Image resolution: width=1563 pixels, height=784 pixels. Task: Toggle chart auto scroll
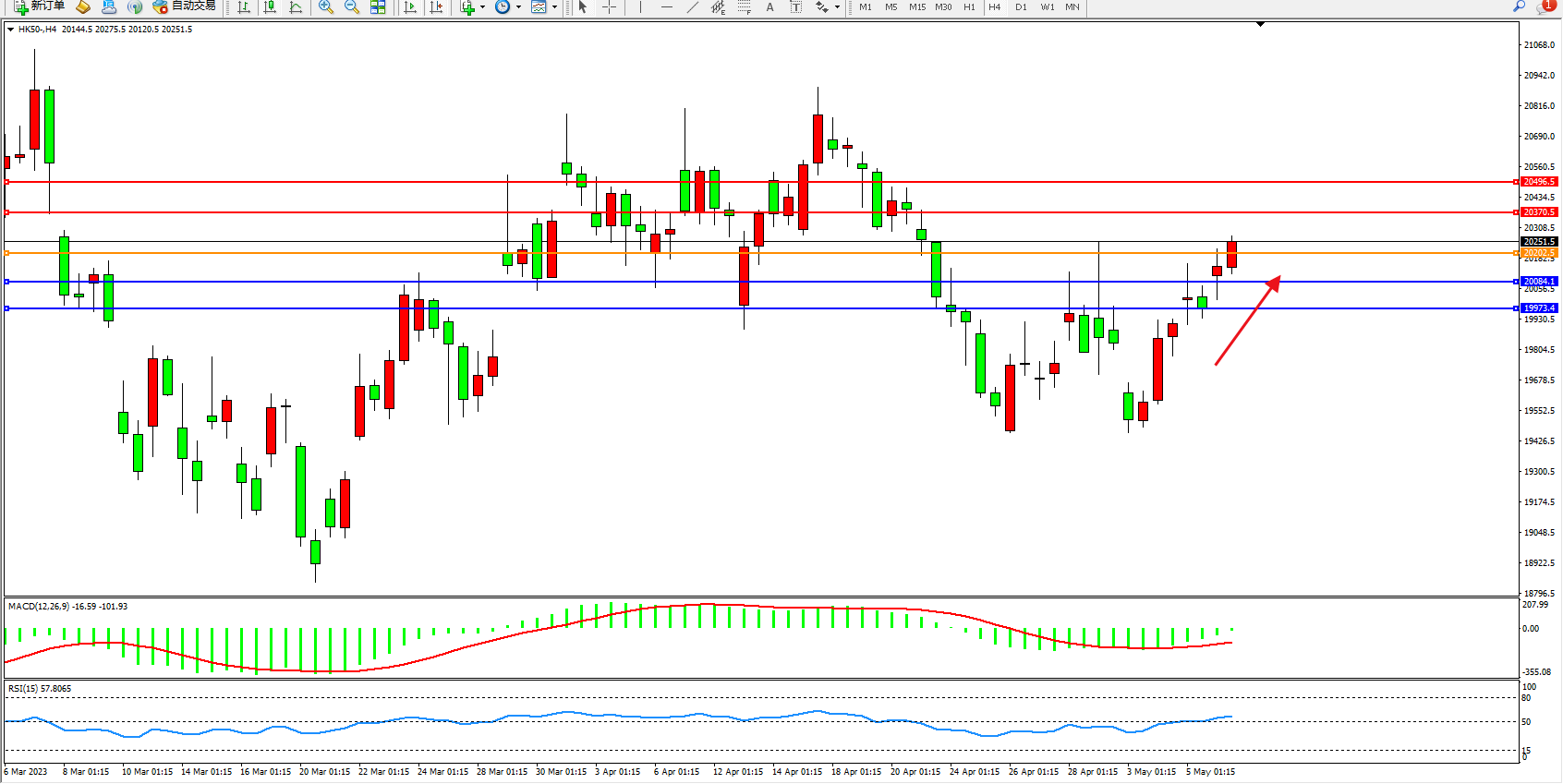click(x=411, y=7)
